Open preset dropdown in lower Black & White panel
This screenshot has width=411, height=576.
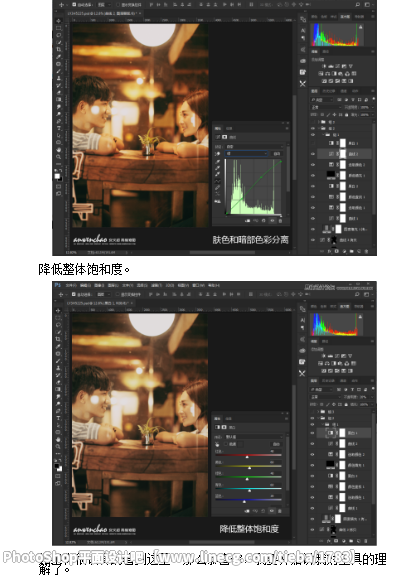pyautogui.click(x=253, y=437)
